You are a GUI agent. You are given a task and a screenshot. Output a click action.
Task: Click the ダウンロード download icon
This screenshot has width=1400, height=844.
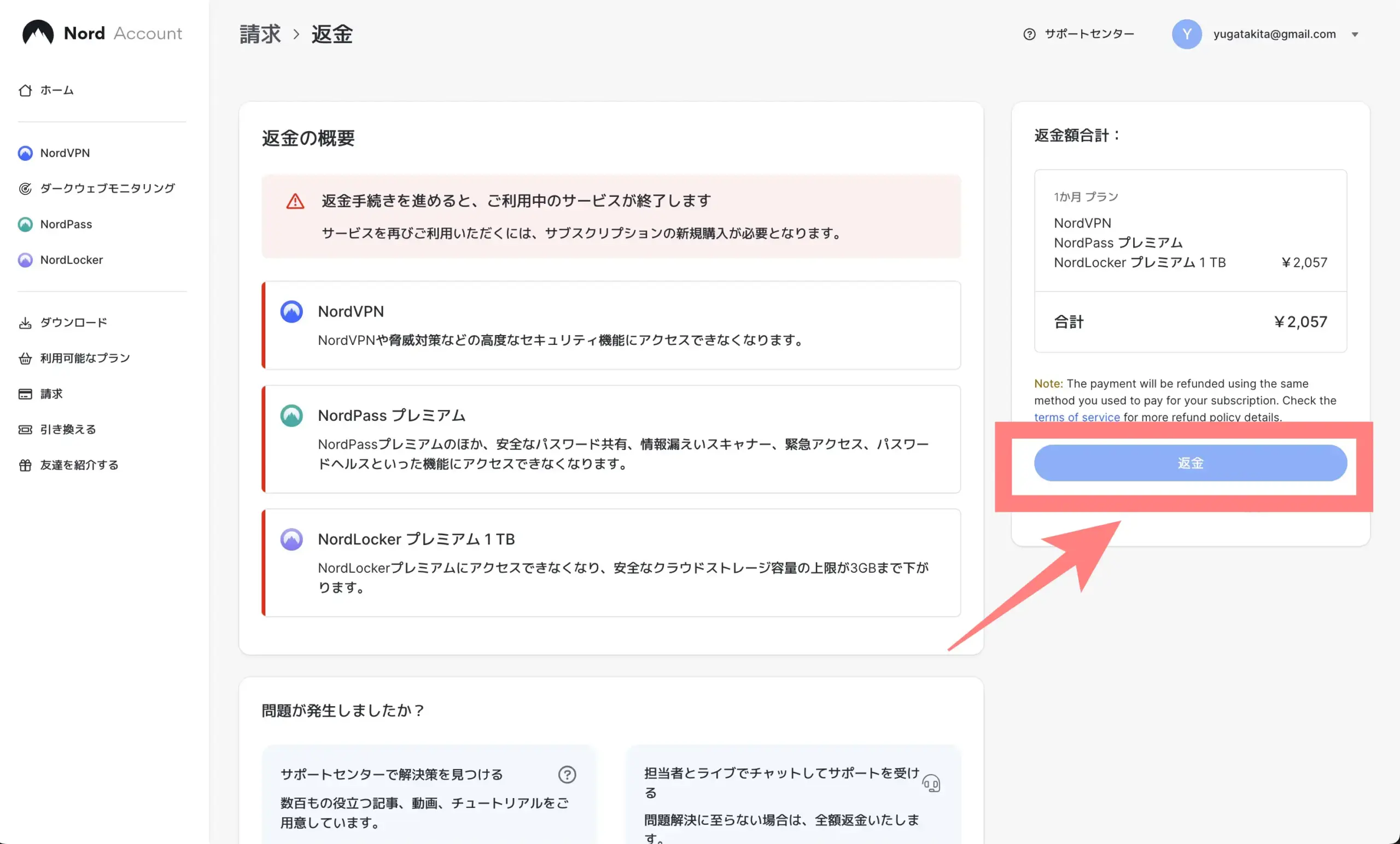point(25,323)
